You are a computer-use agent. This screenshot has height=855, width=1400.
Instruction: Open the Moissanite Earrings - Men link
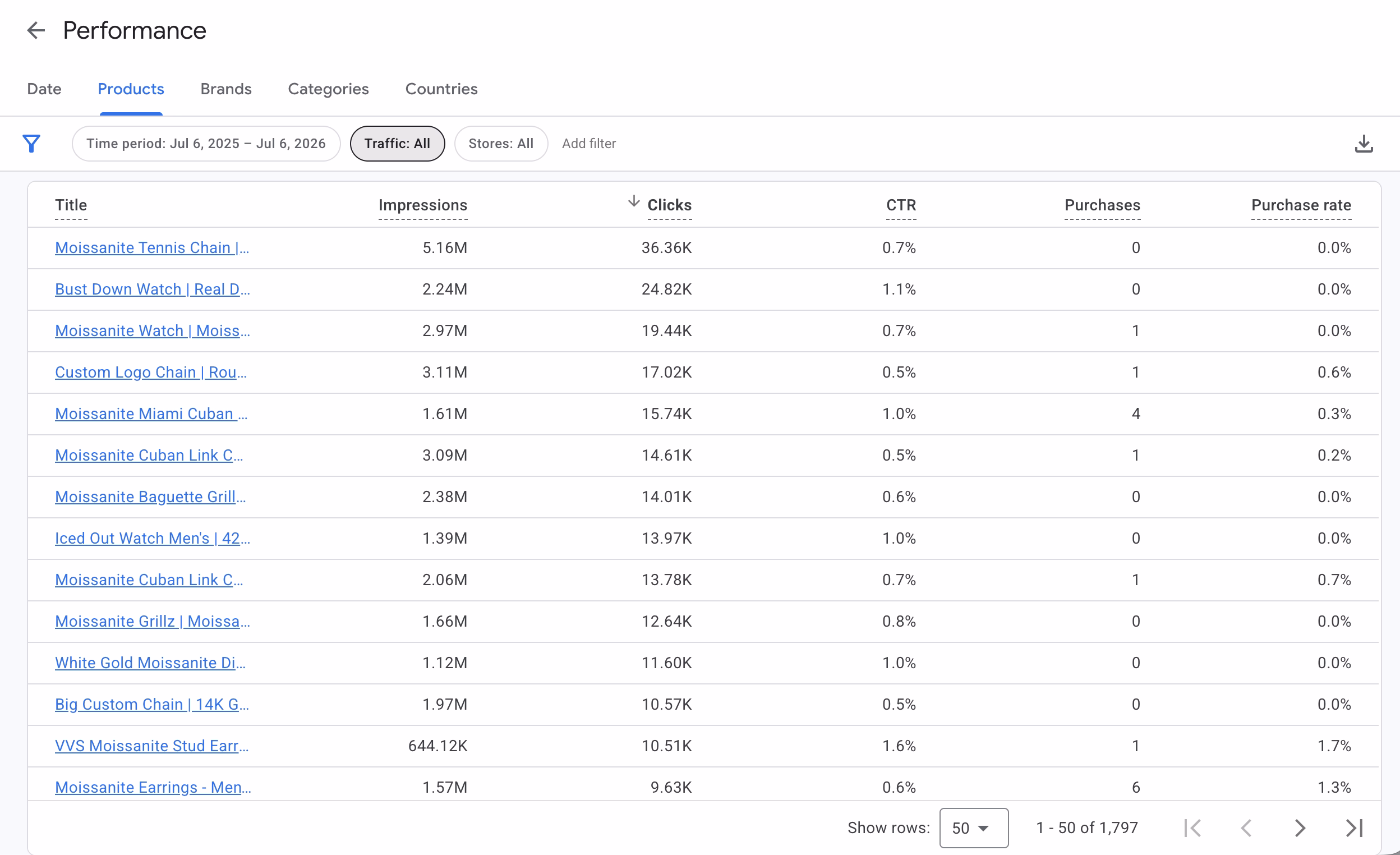(x=153, y=787)
